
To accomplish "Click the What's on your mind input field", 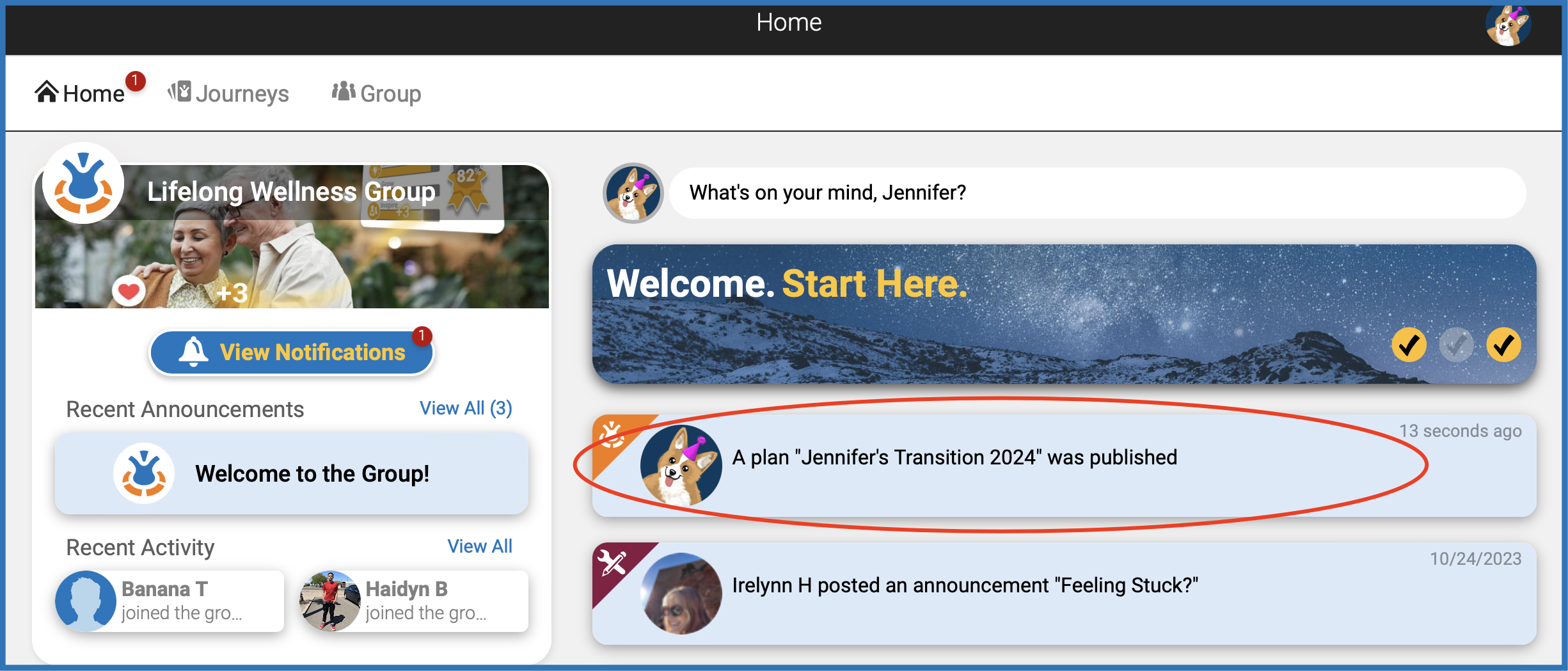I will pos(1097,193).
